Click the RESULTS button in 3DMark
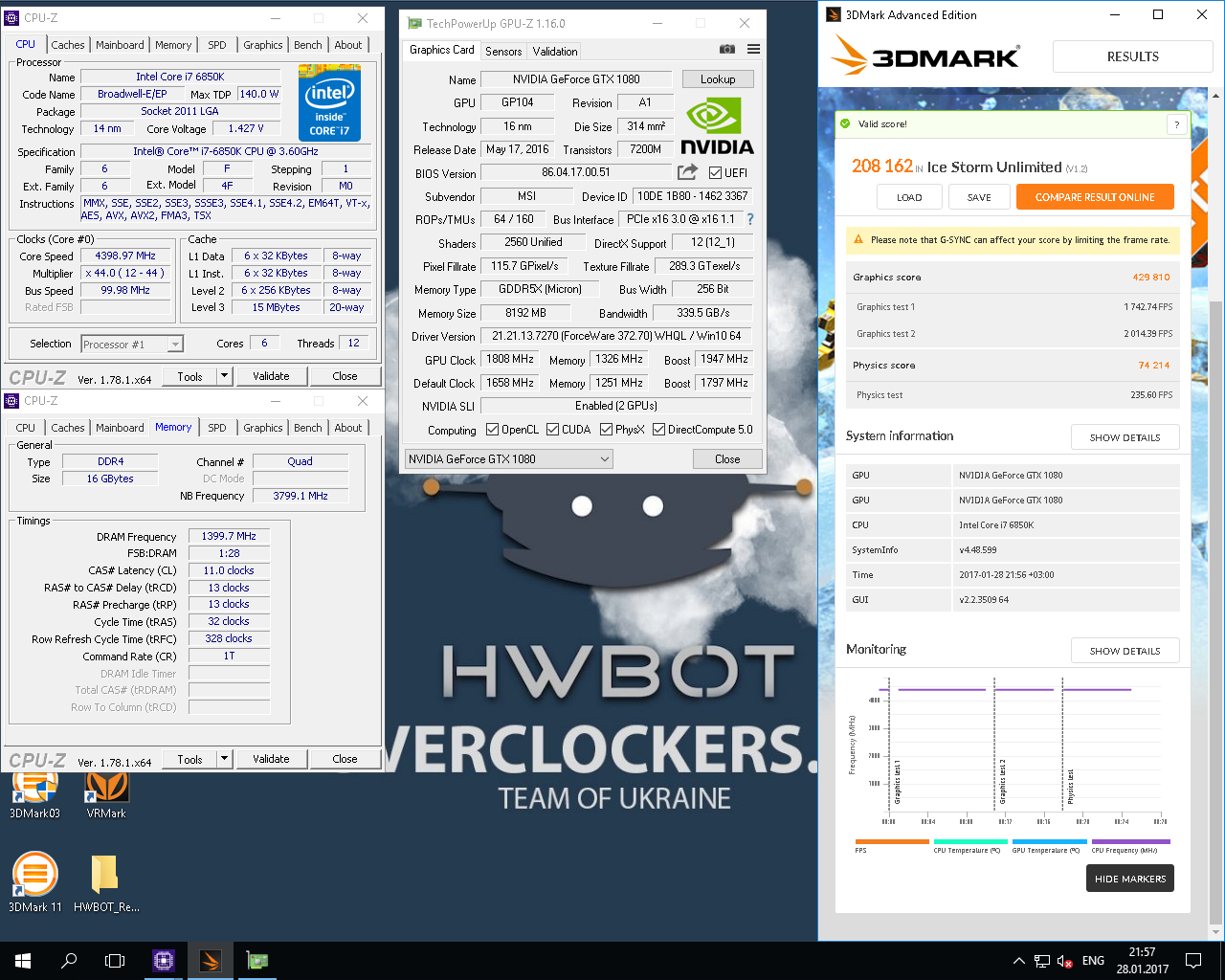This screenshot has height=980, width=1225. (1133, 56)
